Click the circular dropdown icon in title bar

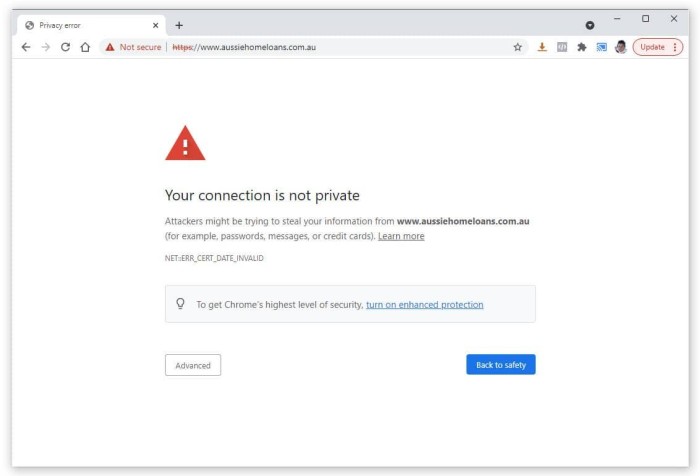tap(590, 25)
